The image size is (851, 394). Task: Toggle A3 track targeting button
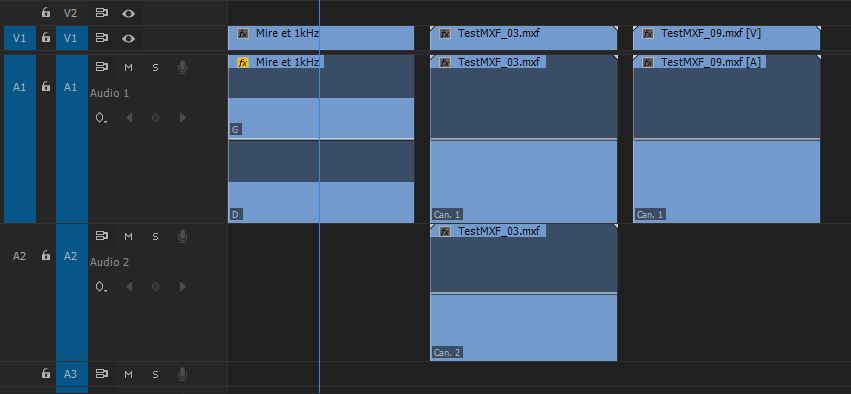click(72, 374)
